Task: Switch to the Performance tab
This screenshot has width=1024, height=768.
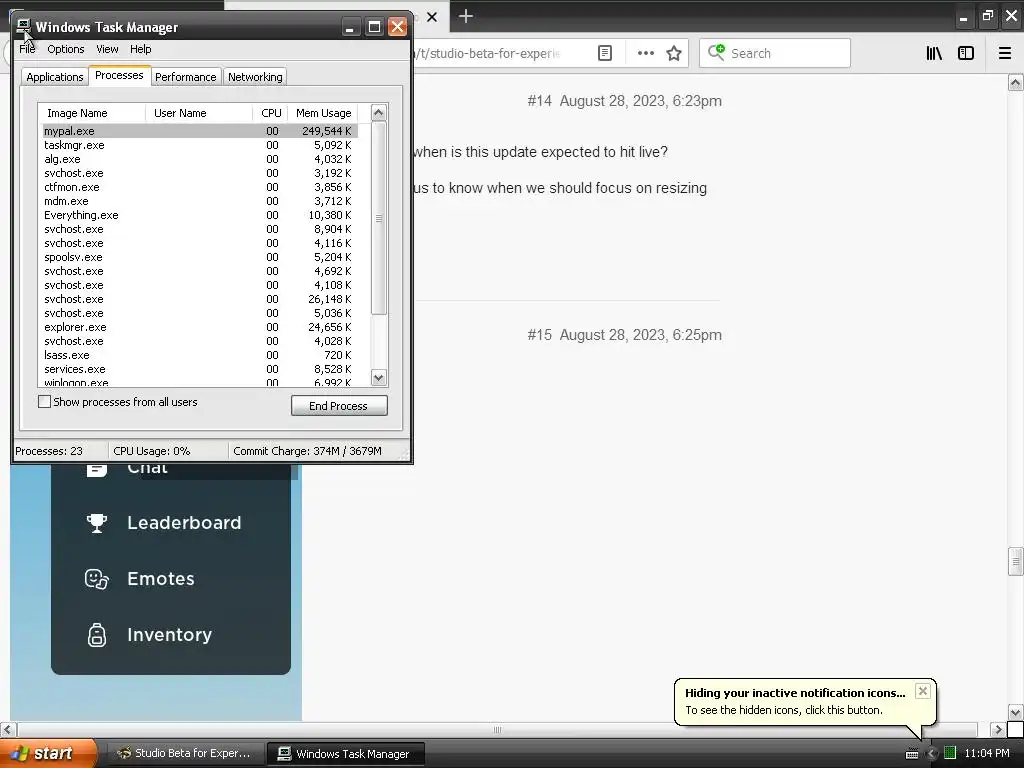Action: pos(185,76)
